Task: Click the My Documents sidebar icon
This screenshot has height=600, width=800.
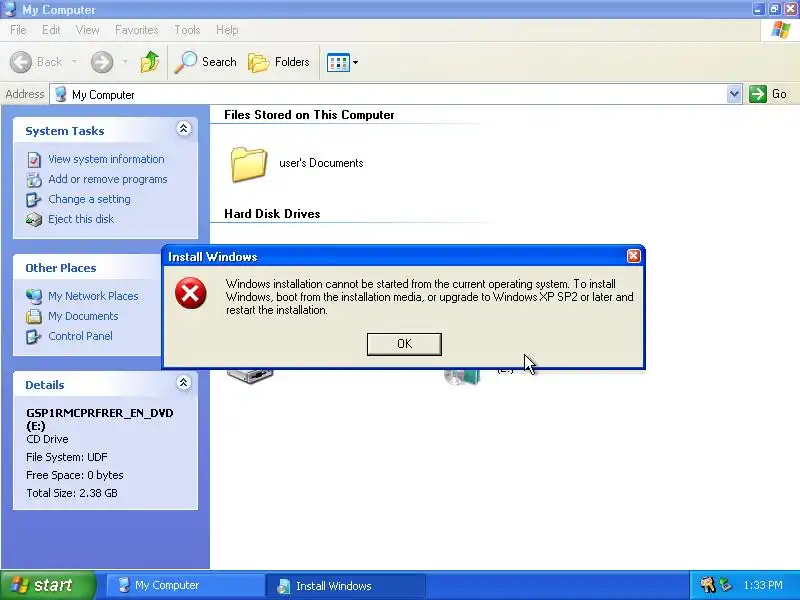Action: point(34,316)
